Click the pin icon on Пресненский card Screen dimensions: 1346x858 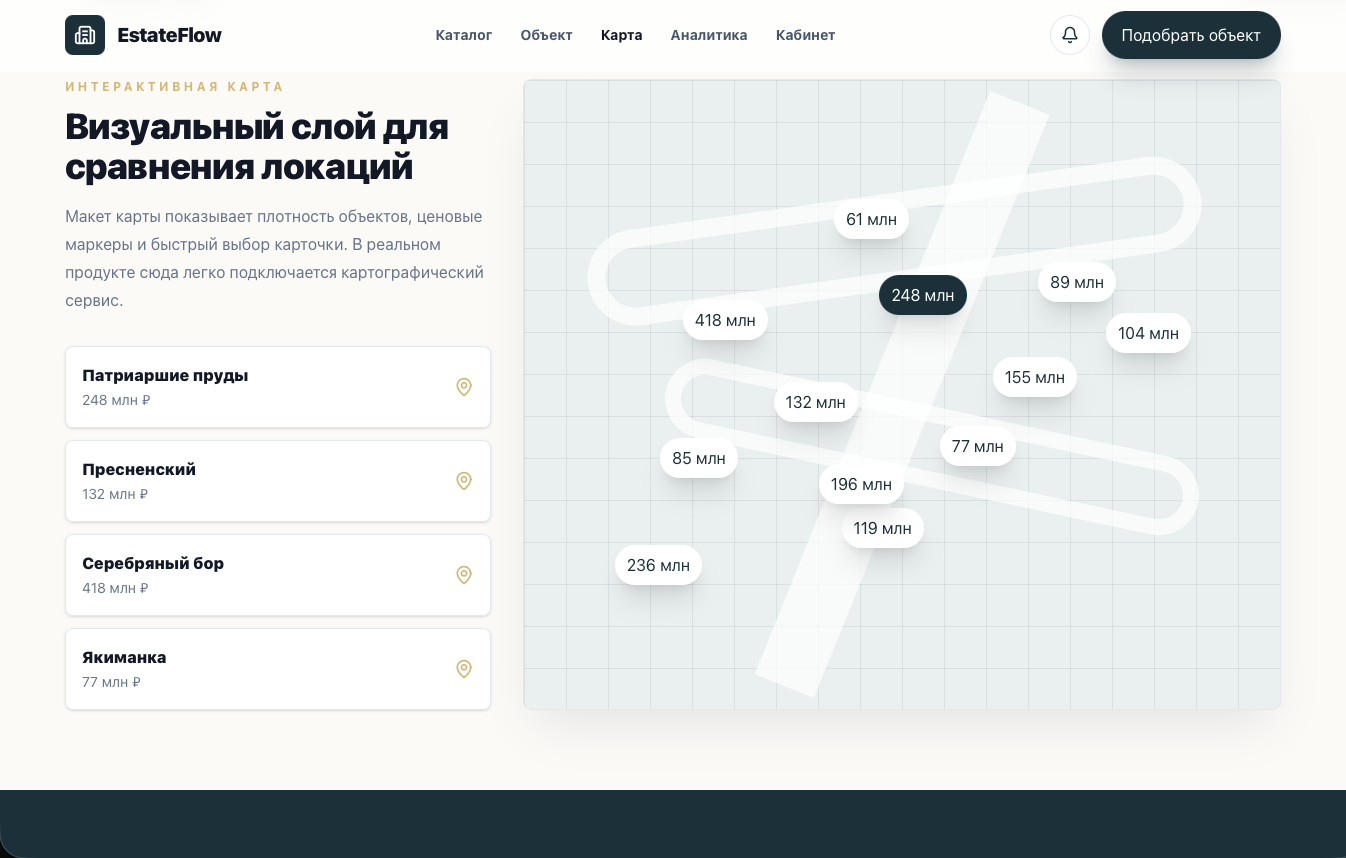[x=464, y=481]
